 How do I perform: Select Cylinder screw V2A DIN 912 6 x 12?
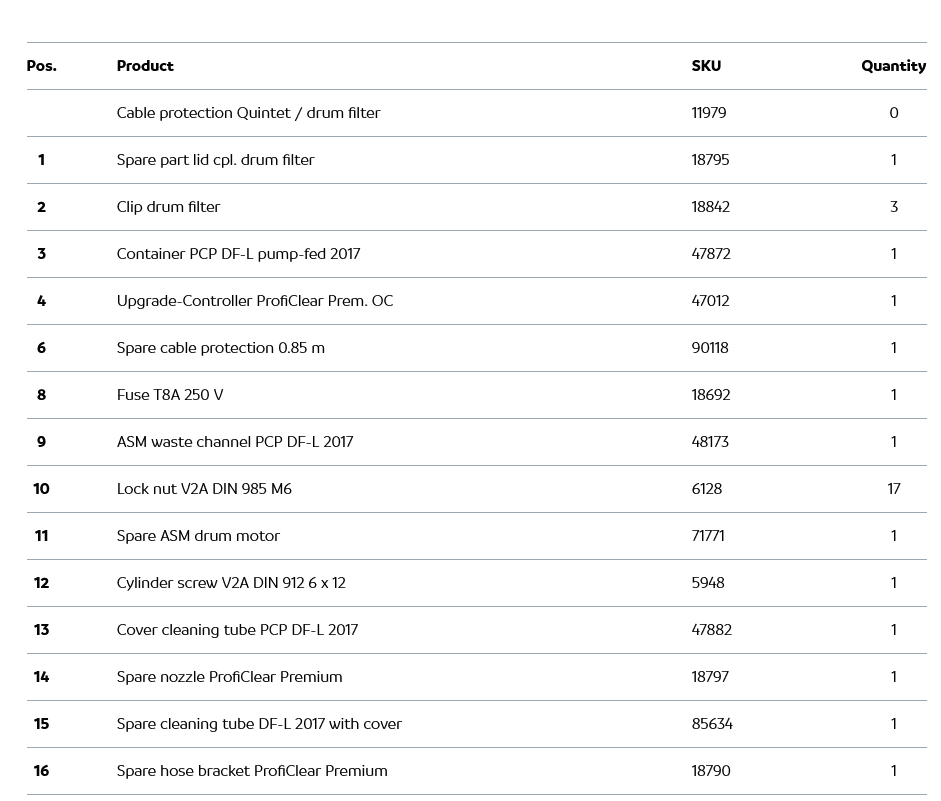pos(231,583)
